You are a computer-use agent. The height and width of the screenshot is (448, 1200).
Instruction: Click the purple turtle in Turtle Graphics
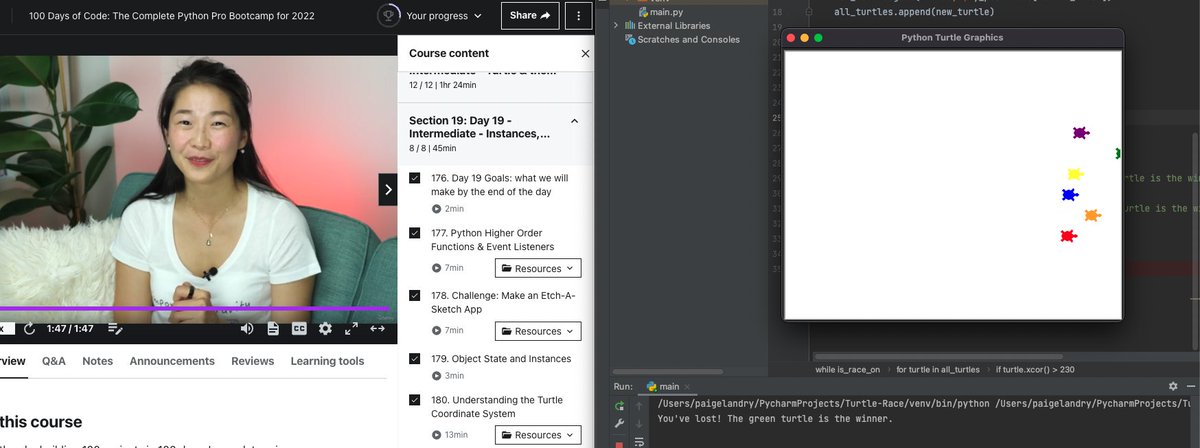1080,132
